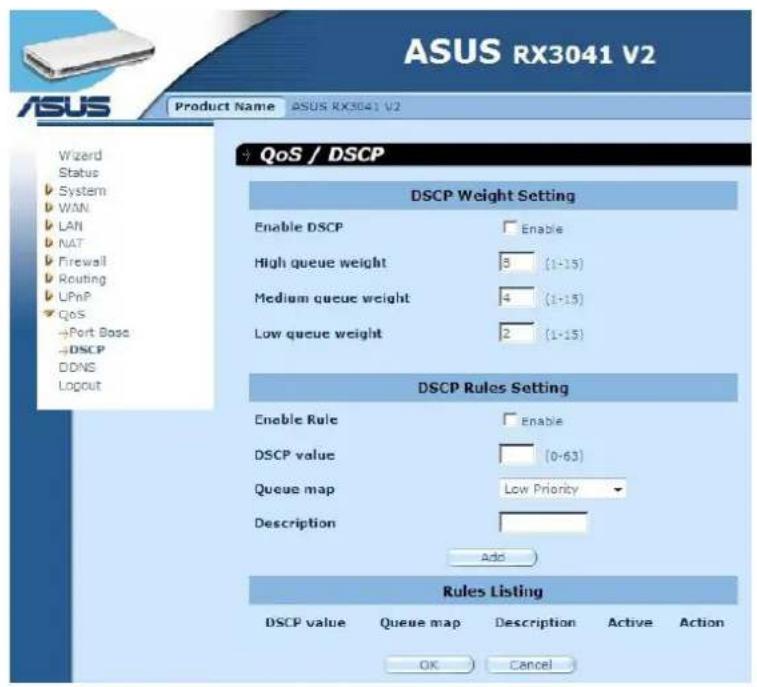Viewport: 757px width, 687px height.
Task: Click the Medium queue weight field
Action: coord(517,297)
